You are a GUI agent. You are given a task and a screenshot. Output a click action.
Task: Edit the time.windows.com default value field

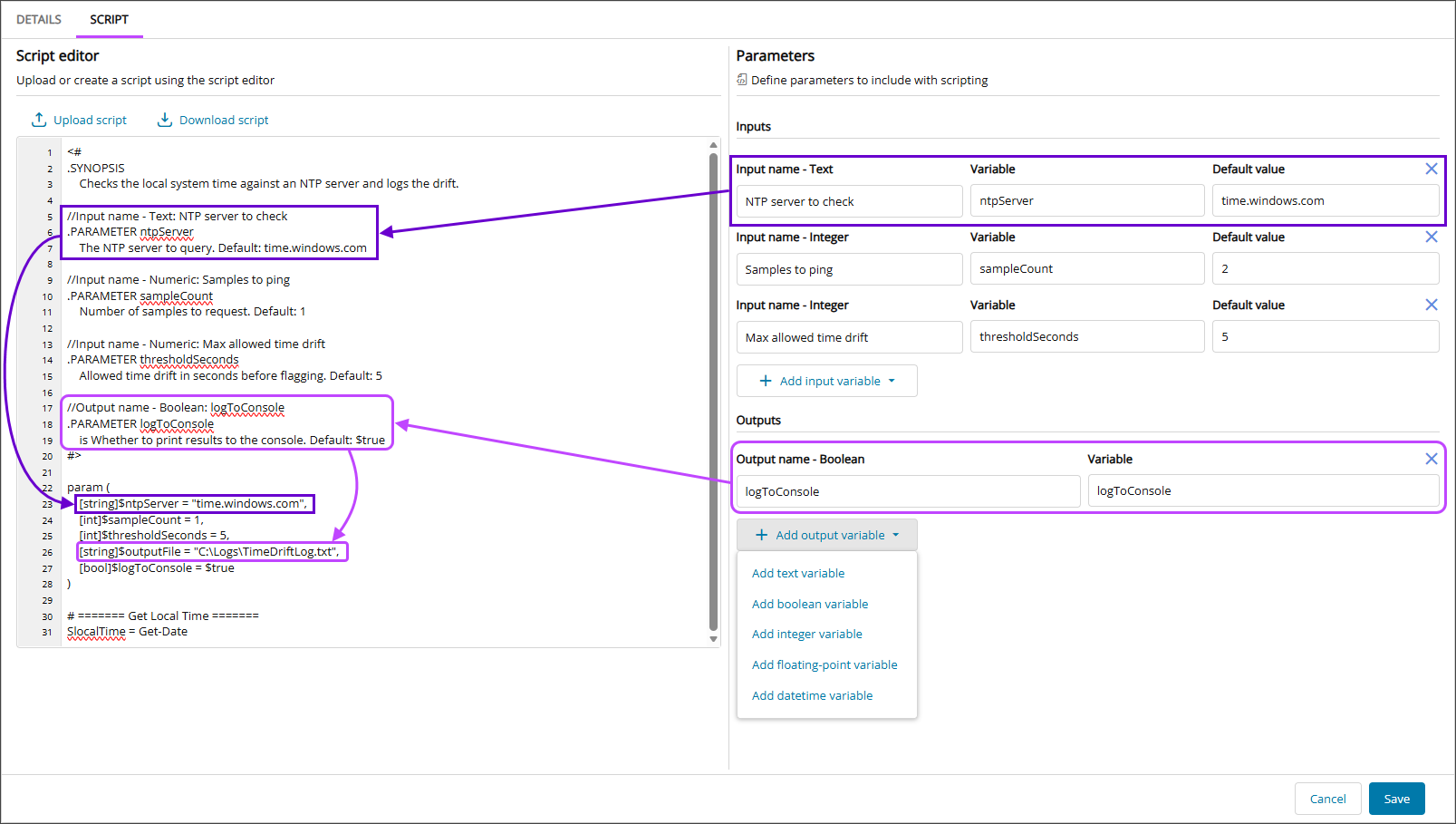(x=1325, y=200)
